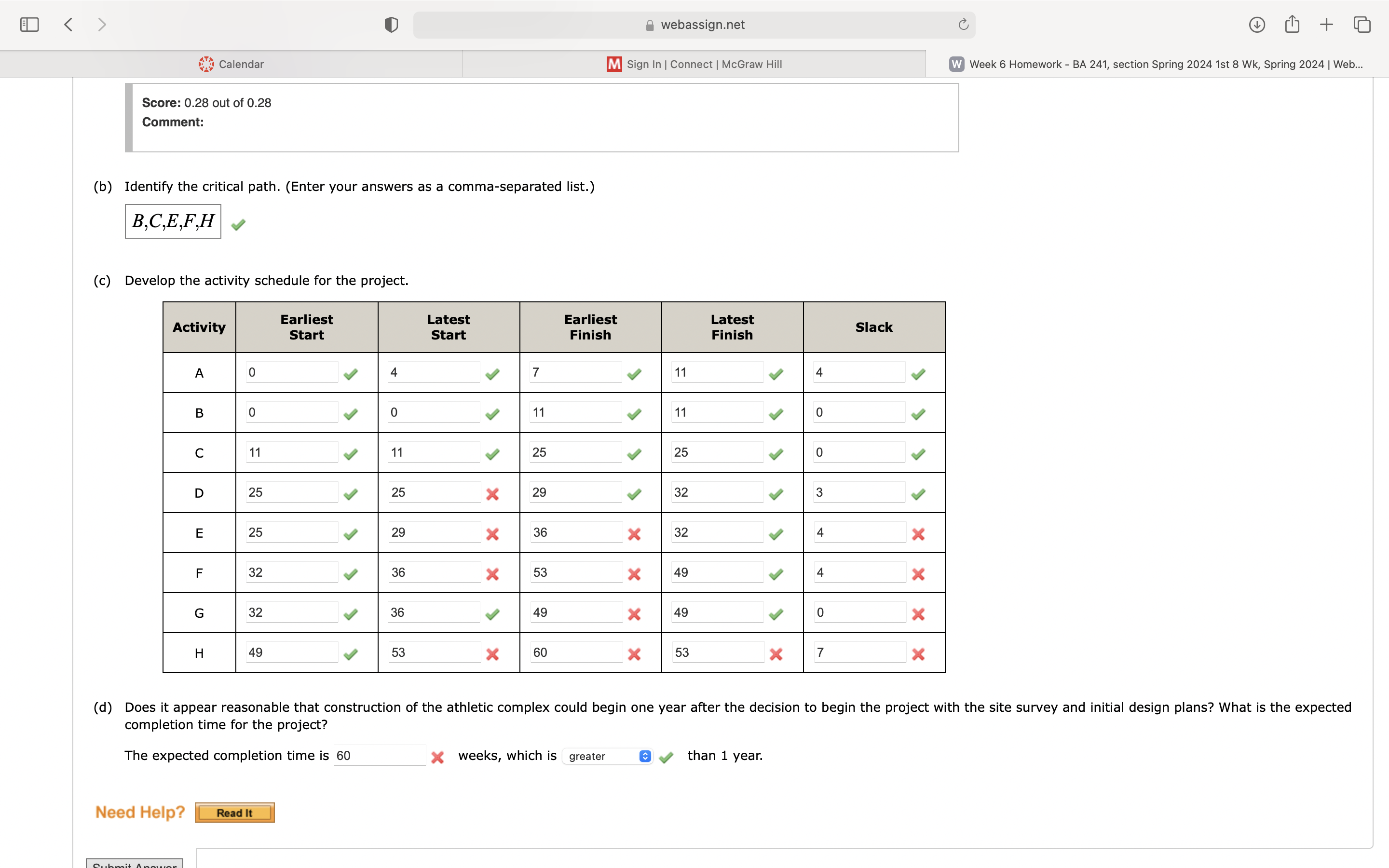Screen dimensions: 1389x868
Task: Click the Read It help button
Action: pos(234,813)
